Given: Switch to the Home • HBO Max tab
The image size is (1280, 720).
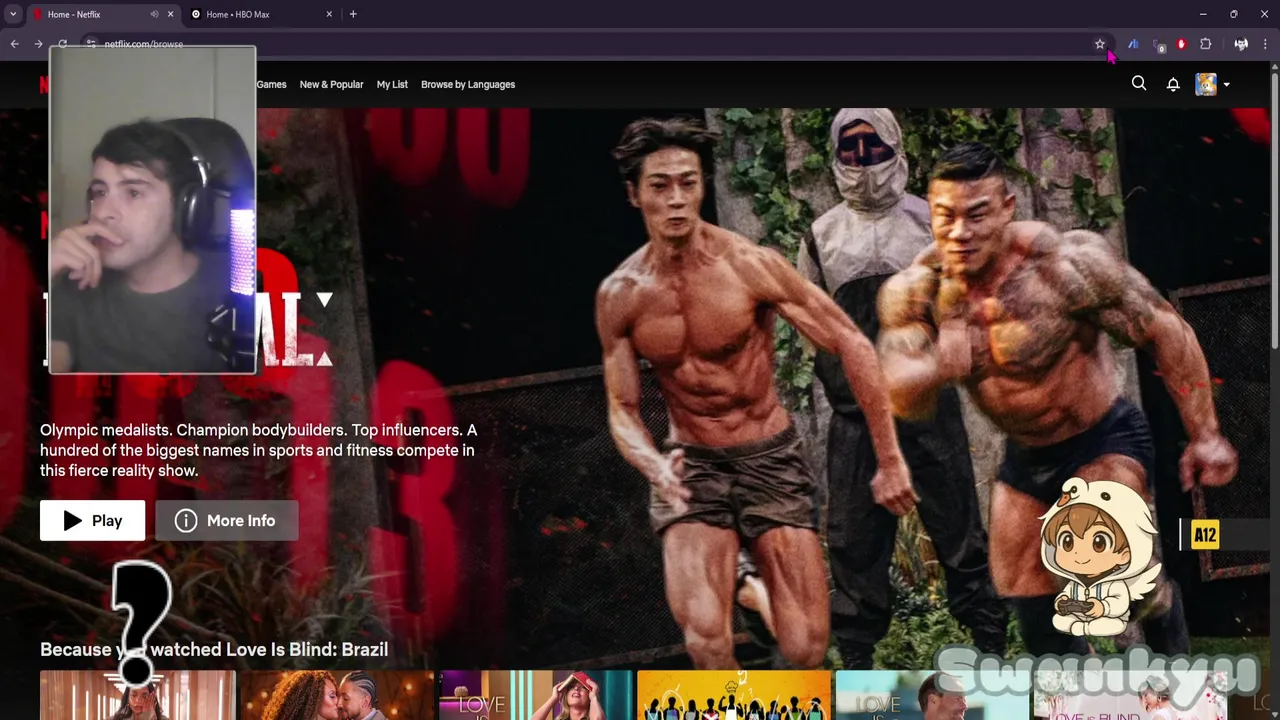Looking at the screenshot, I should pyautogui.click(x=262, y=14).
